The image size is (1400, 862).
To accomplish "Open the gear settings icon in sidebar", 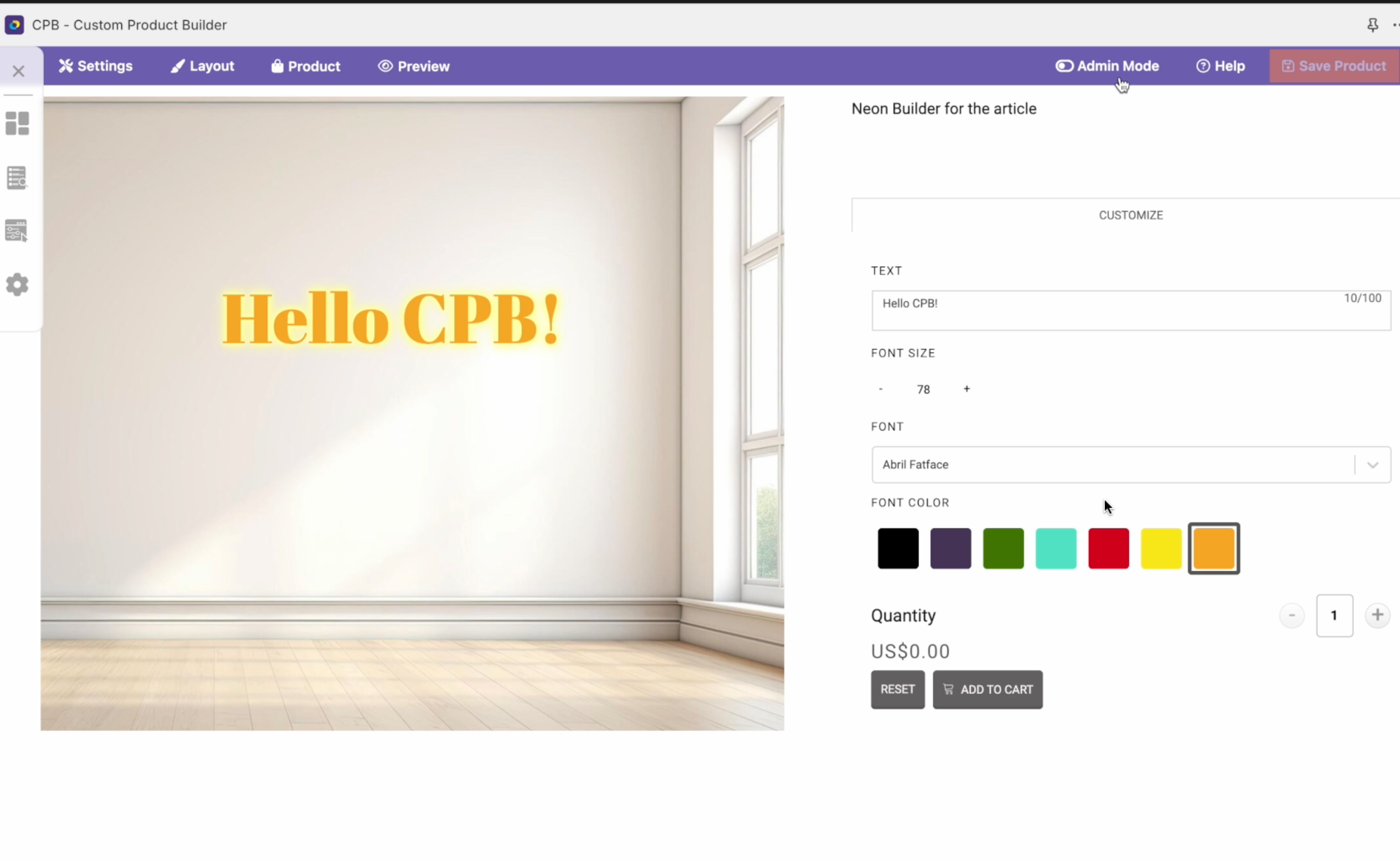I will click(x=17, y=285).
